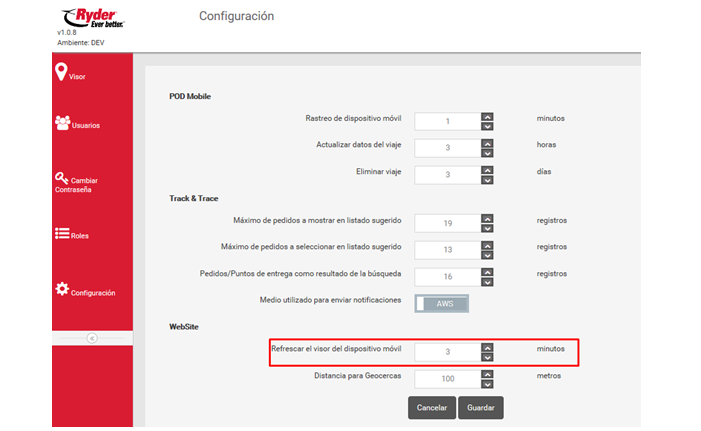This screenshot has height=431, width=701.
Task: Increase Eliminar viaje days value
Action: pyautogui.click(x=487, y=169)
